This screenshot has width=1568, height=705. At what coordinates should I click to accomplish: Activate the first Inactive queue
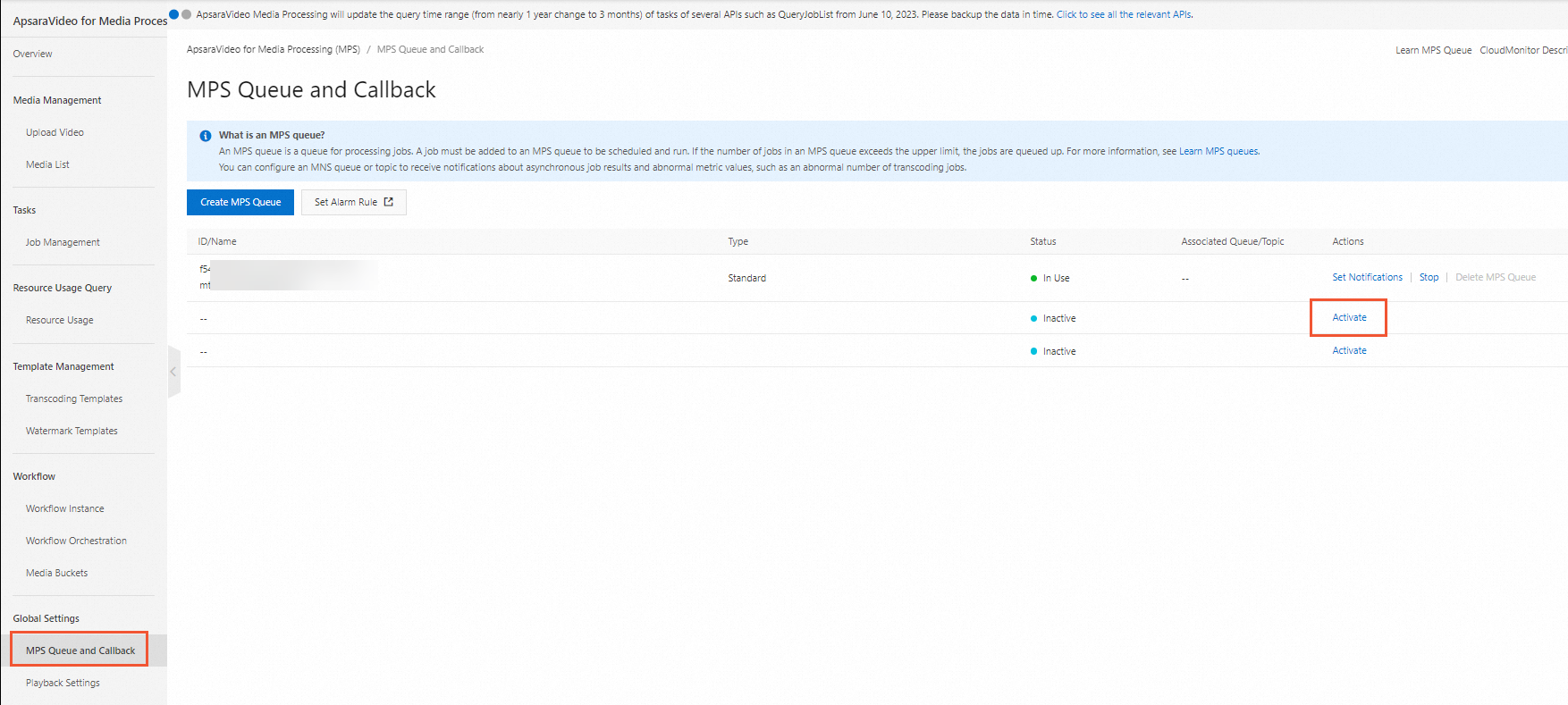[1349, 317]
